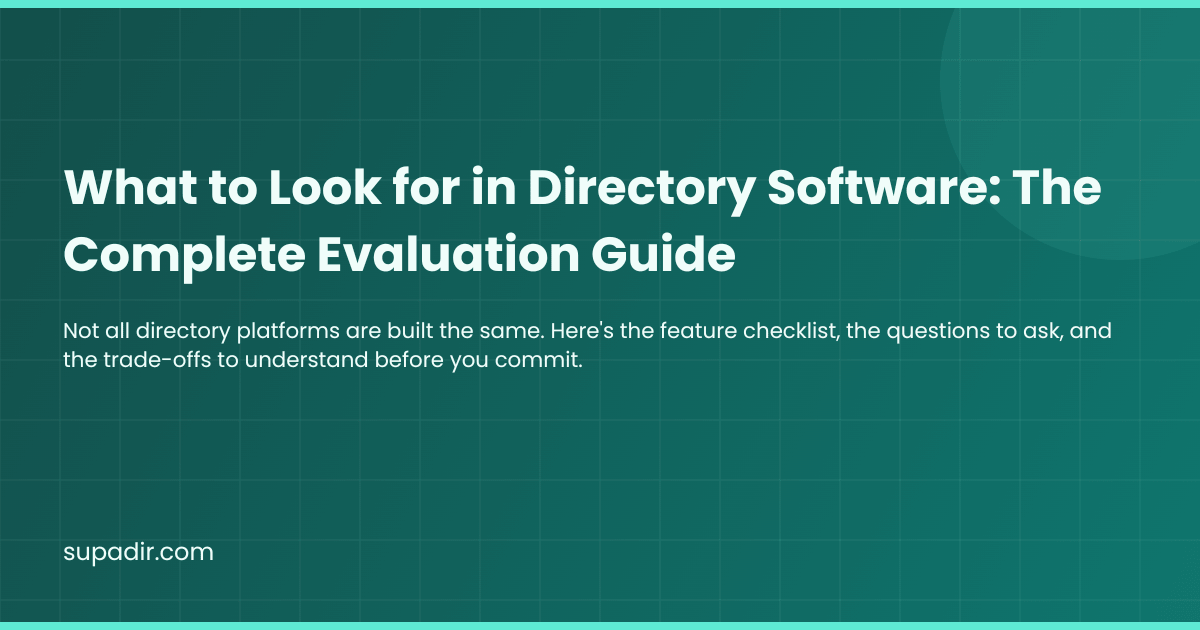The width and height of the screenshot is (1200, 630).
Task: Click the headline "What to Look for in Directory Software"
Action: (582, 222)
